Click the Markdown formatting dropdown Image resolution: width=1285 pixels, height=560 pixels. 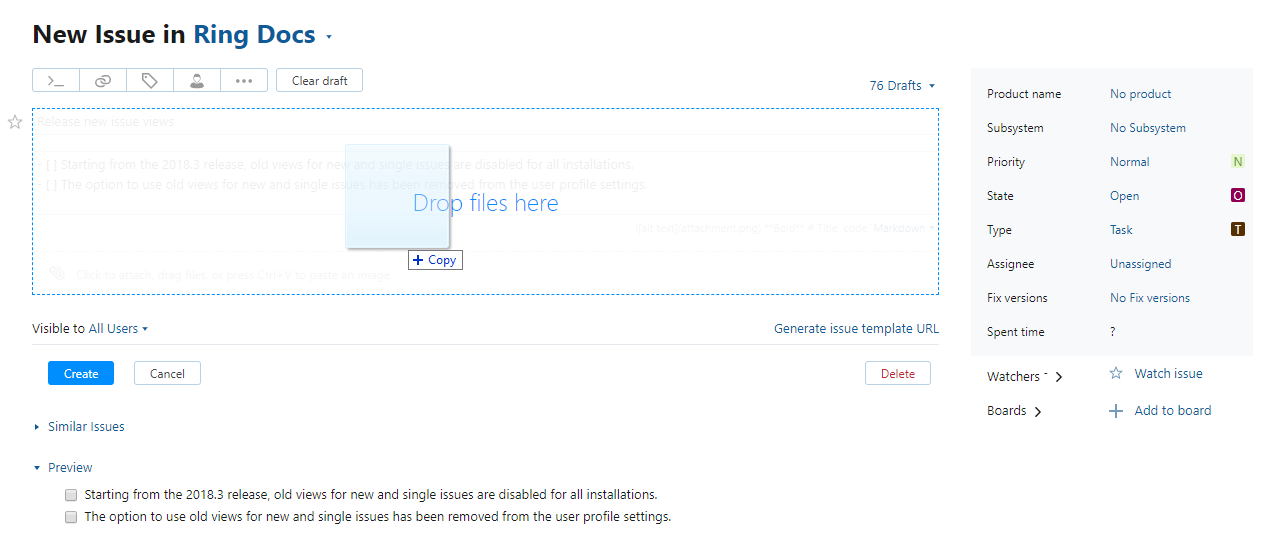[x=904, y=228]
